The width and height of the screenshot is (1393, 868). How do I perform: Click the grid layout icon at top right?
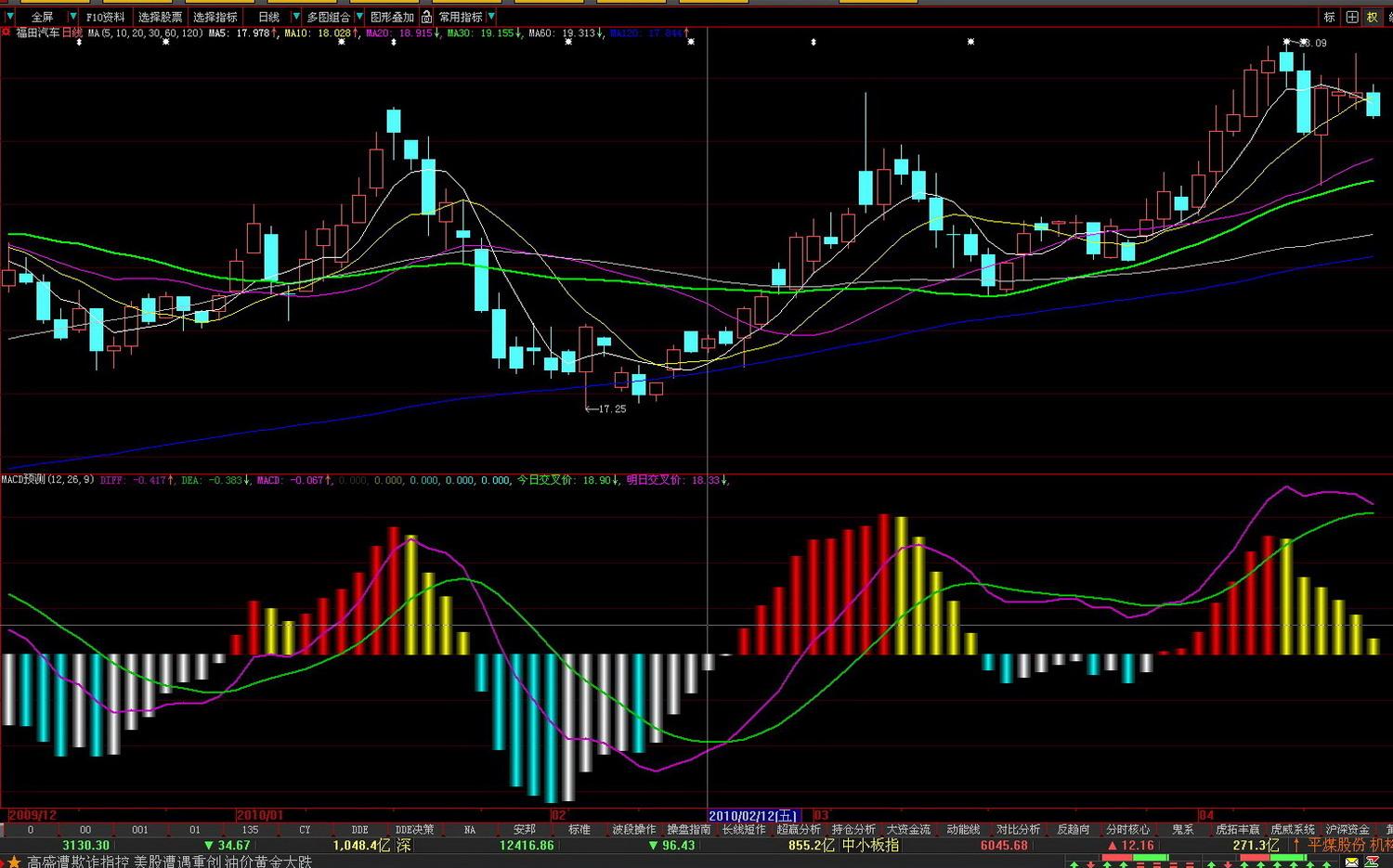coord(1352,17)
